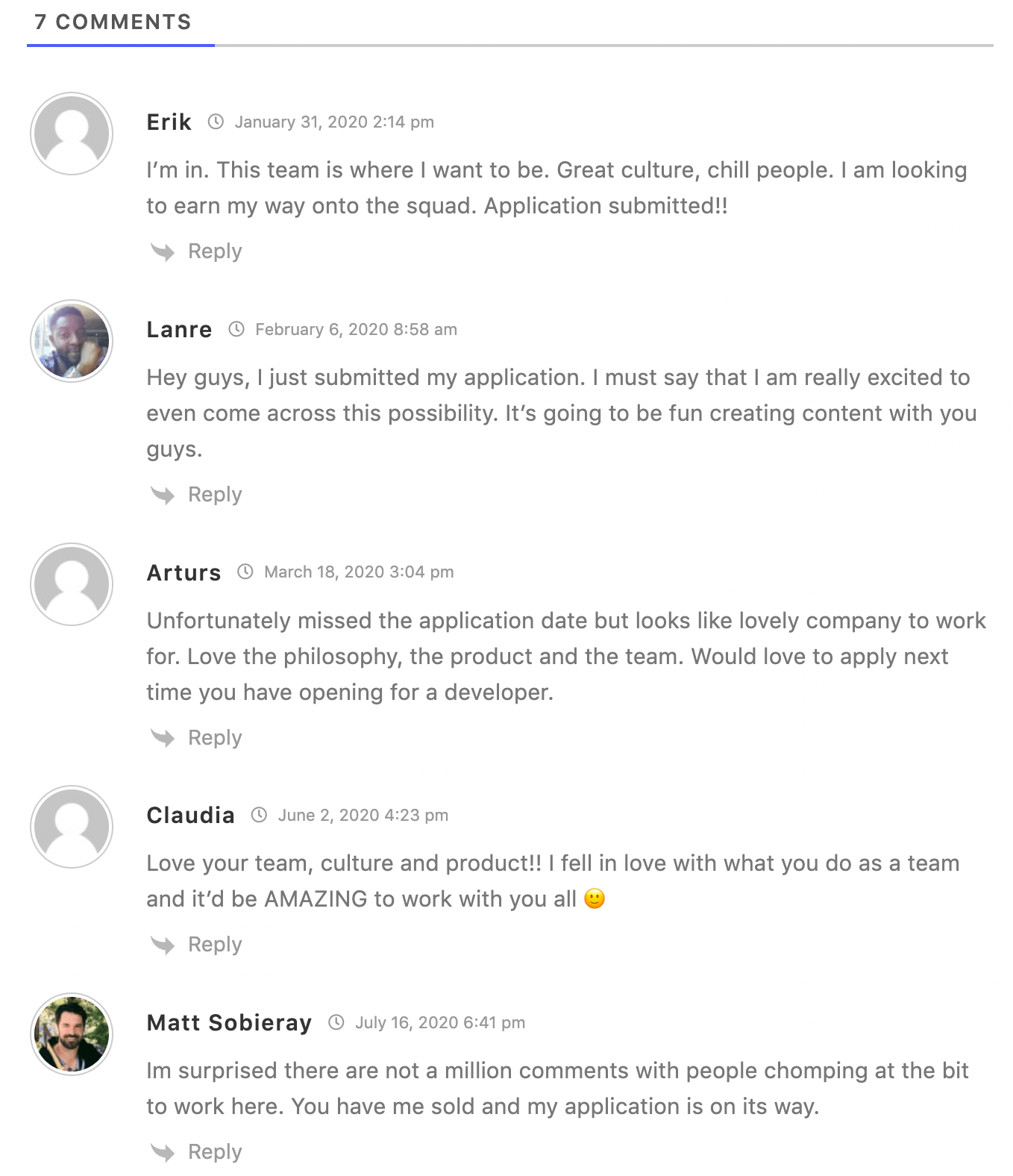Click Reply below Matt Sobieray's comment
1013x1176 pixels.
215,1151
